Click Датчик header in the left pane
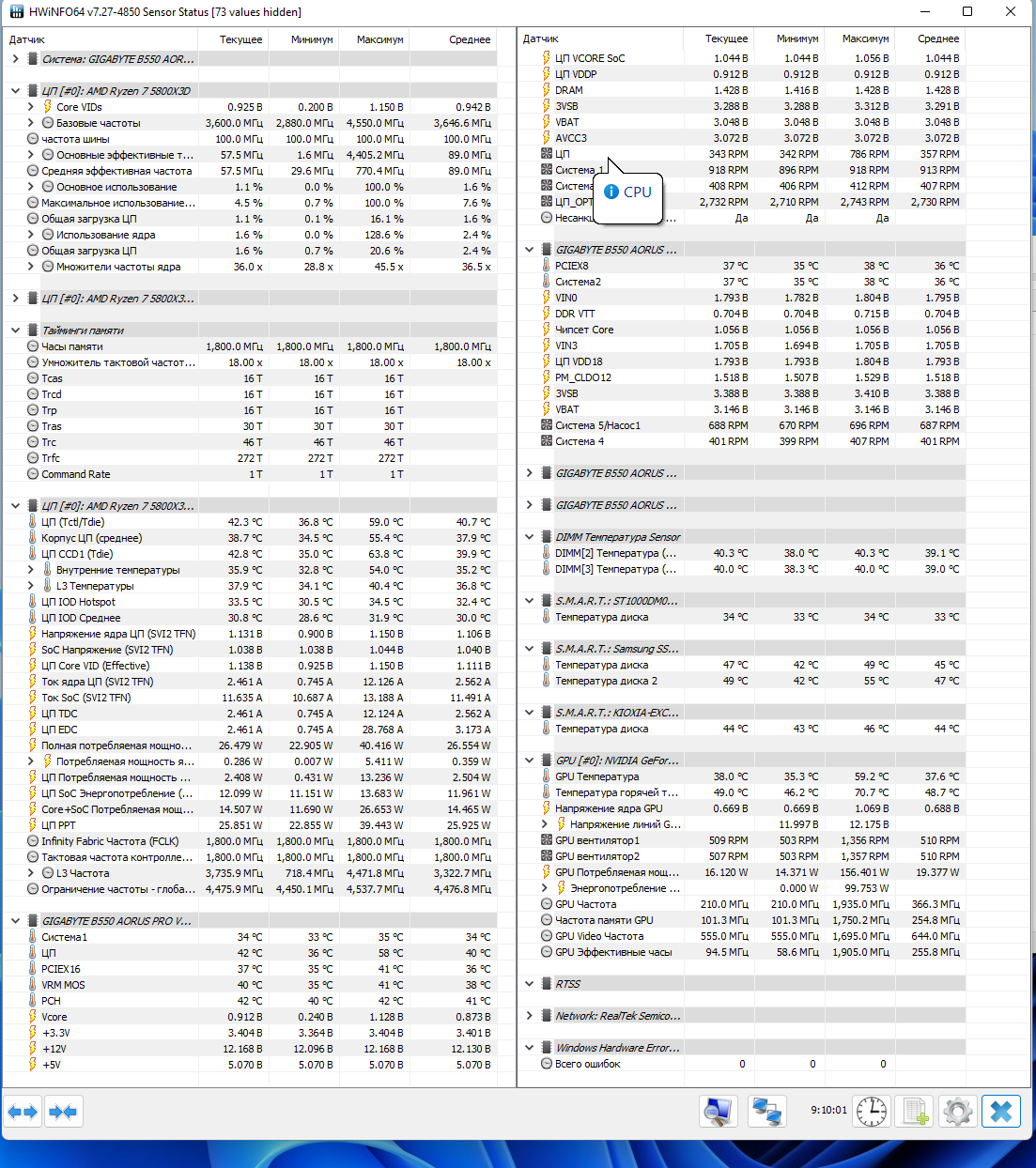Viewport: 1036px width, 1168px height. click(x=101, y=39)
